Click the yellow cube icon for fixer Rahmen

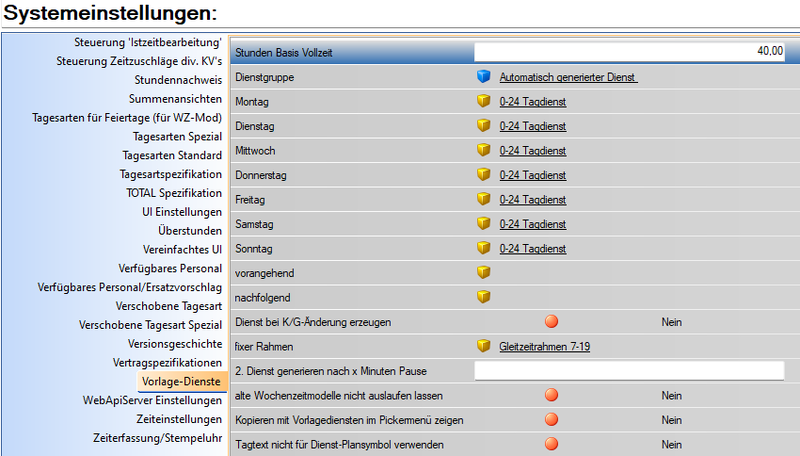click(483, 346)
